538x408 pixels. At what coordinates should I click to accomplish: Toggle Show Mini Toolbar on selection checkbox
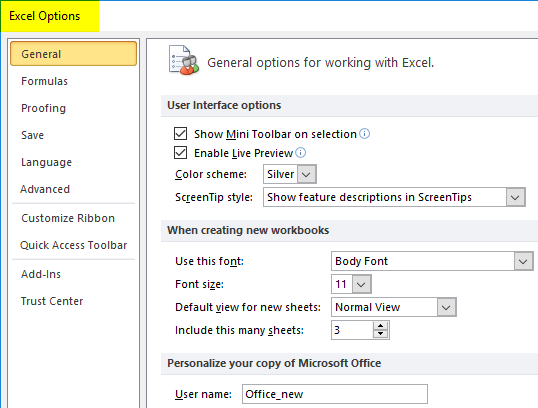pos(180,133)
